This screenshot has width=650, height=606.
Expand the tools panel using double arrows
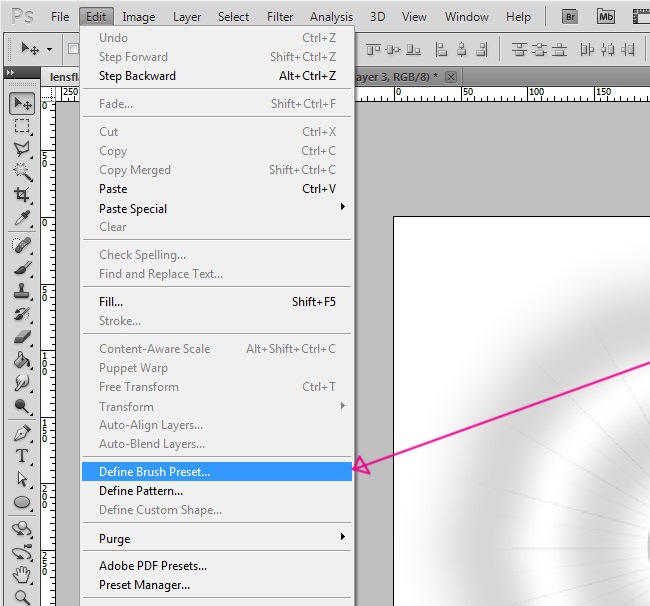[10, 73]
